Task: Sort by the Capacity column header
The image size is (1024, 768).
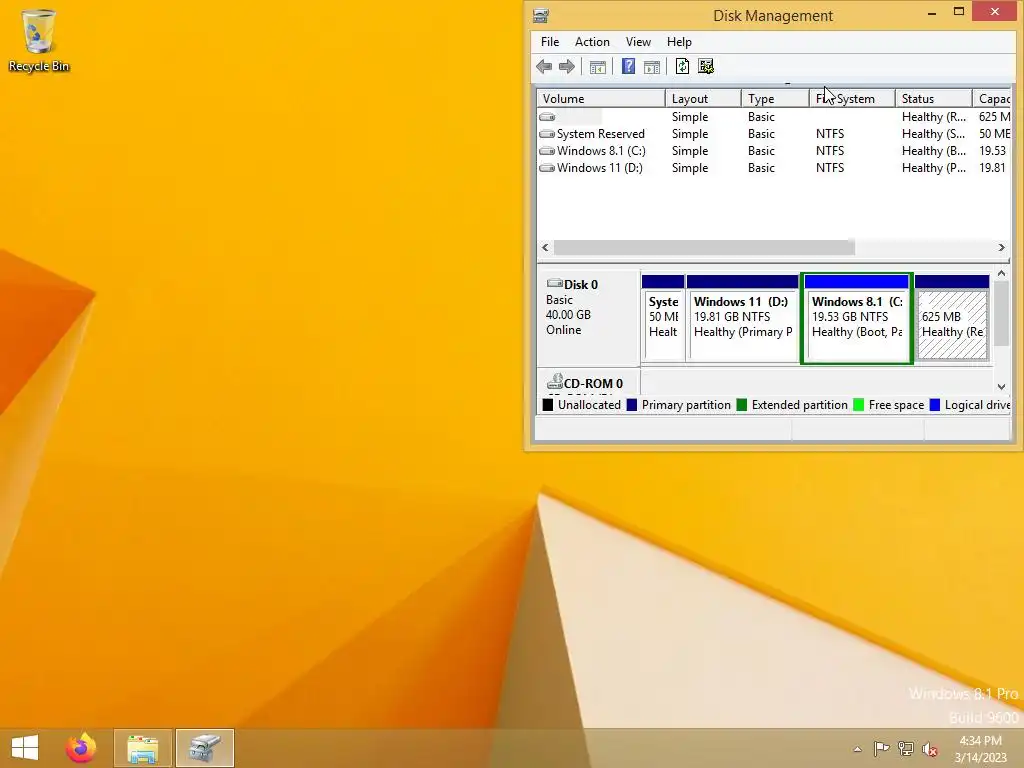Action: point(992,99)
